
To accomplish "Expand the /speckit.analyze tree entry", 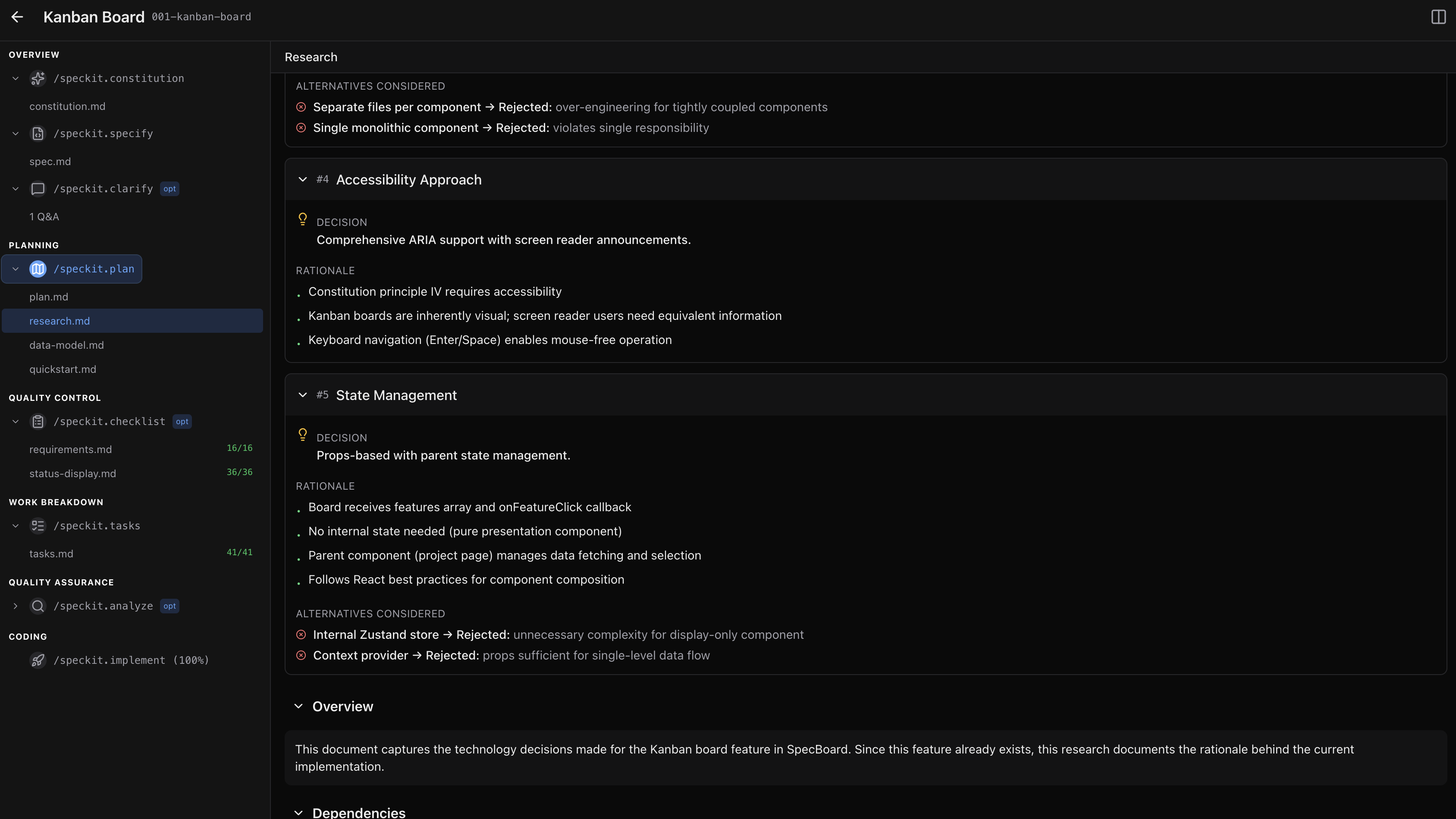I will coord(15,606).
